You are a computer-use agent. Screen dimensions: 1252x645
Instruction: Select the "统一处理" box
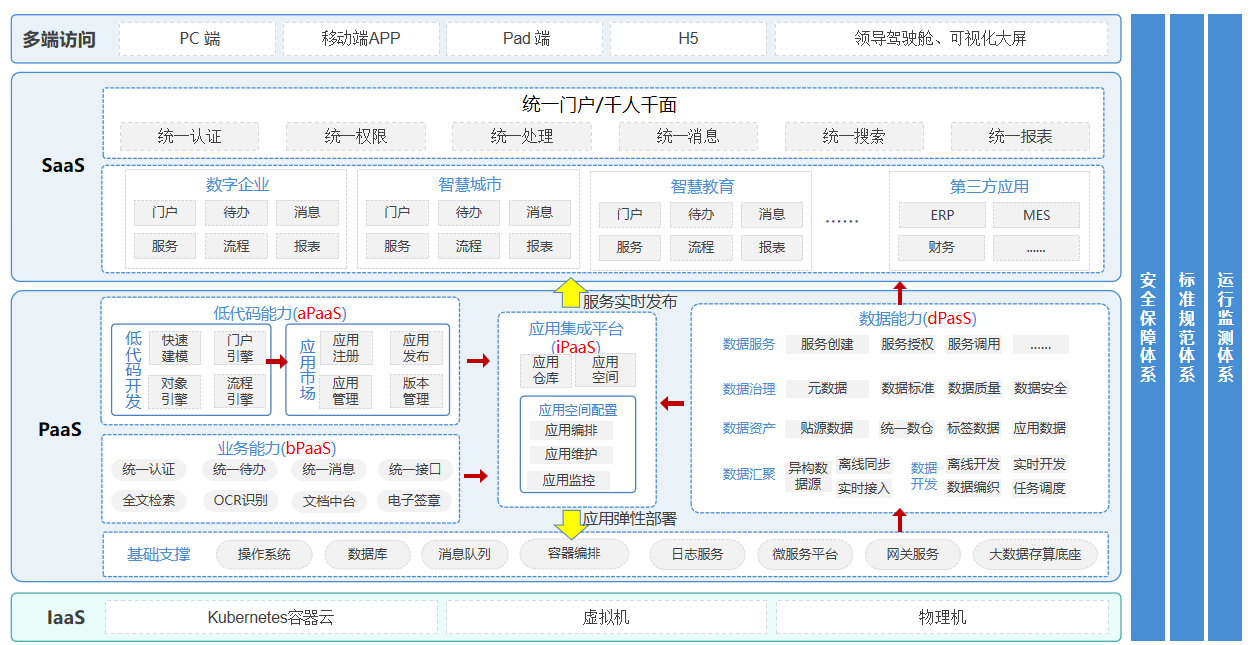point(522,136)
